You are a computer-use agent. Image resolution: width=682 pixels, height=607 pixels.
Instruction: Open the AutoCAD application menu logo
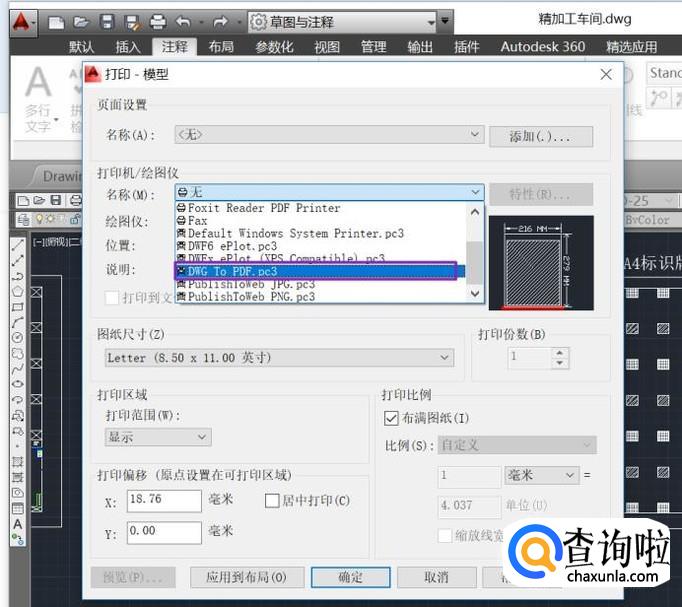click(x=21, y=21)
